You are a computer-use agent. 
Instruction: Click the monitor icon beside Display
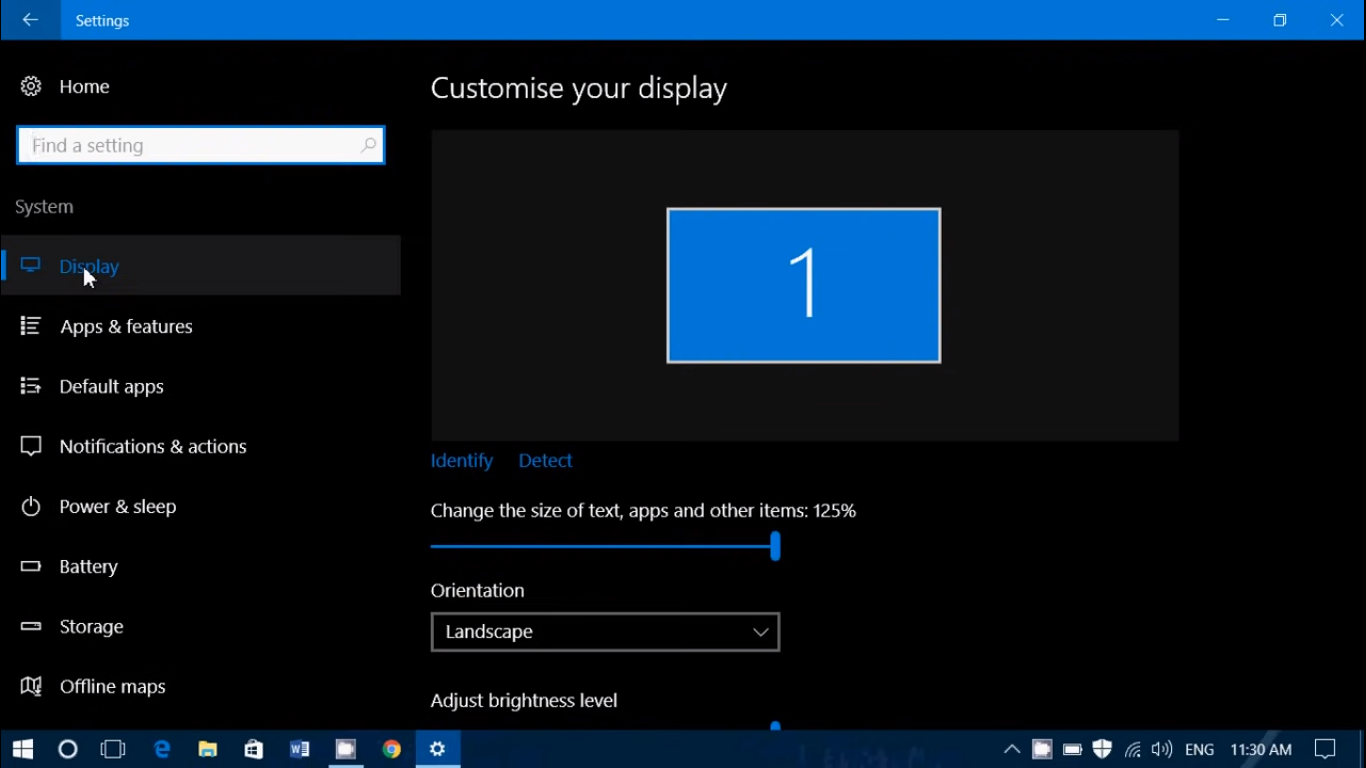tap(31, 266)
